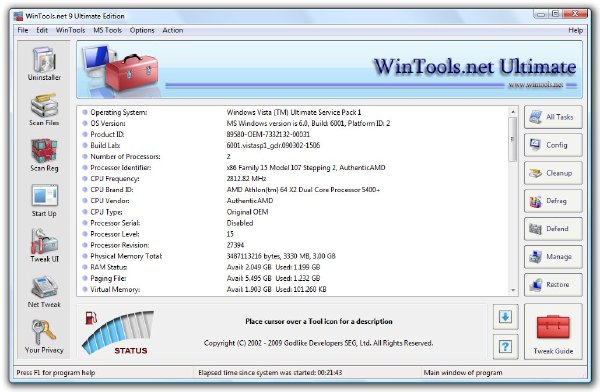Click the Restore button
Image resolution: width=600 pixels, height=392 pixels.
(553, 285)
